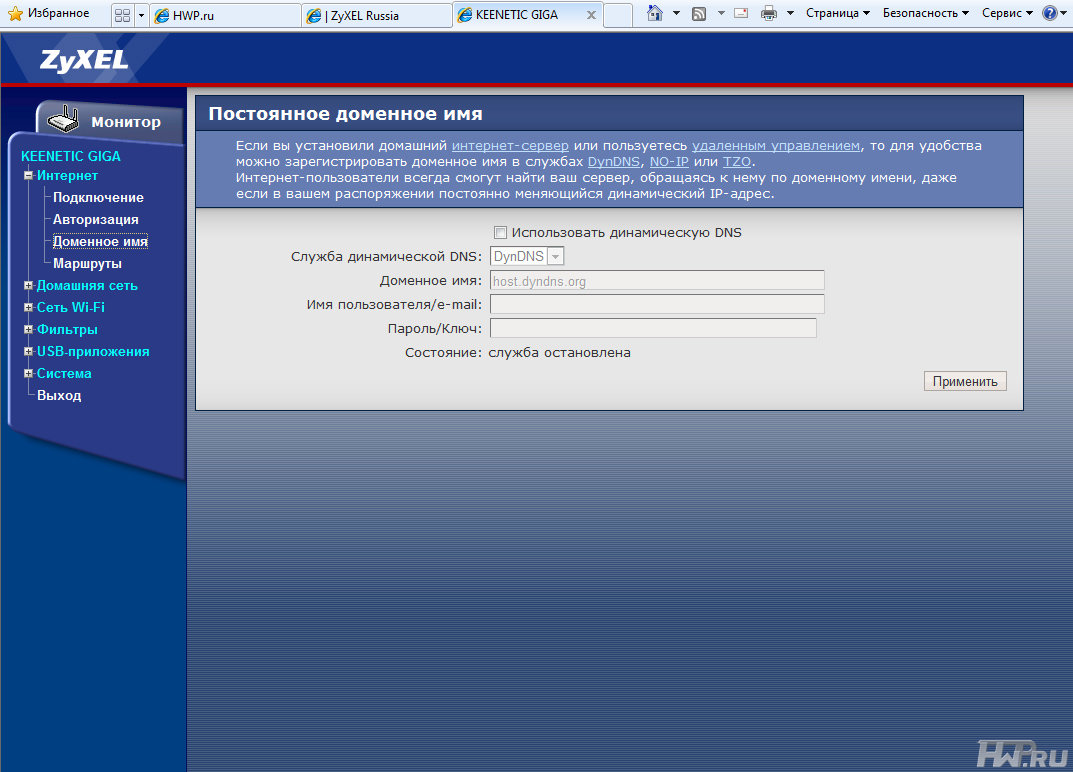
Task: Click the ZyXEL logo
Action: [84, 60]
